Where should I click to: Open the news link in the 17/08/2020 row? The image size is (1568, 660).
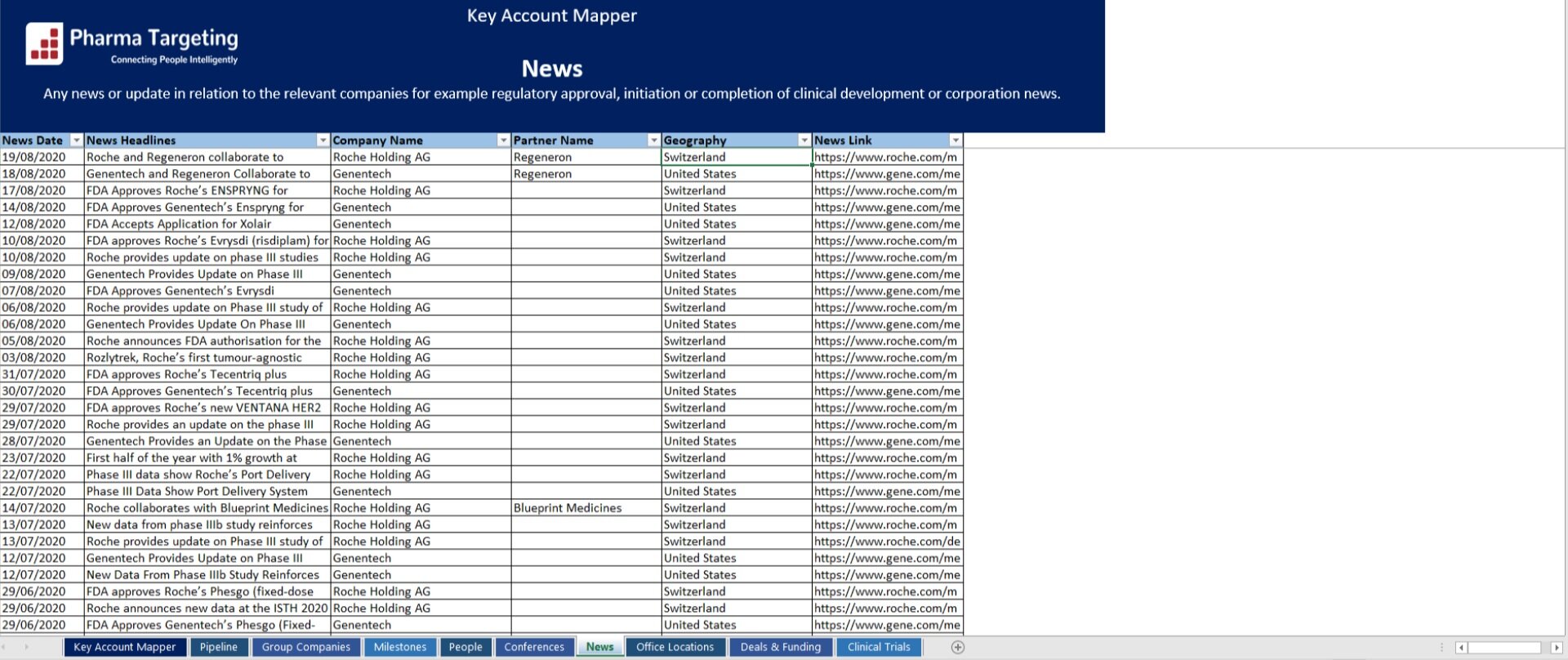[x=888, y=190]
